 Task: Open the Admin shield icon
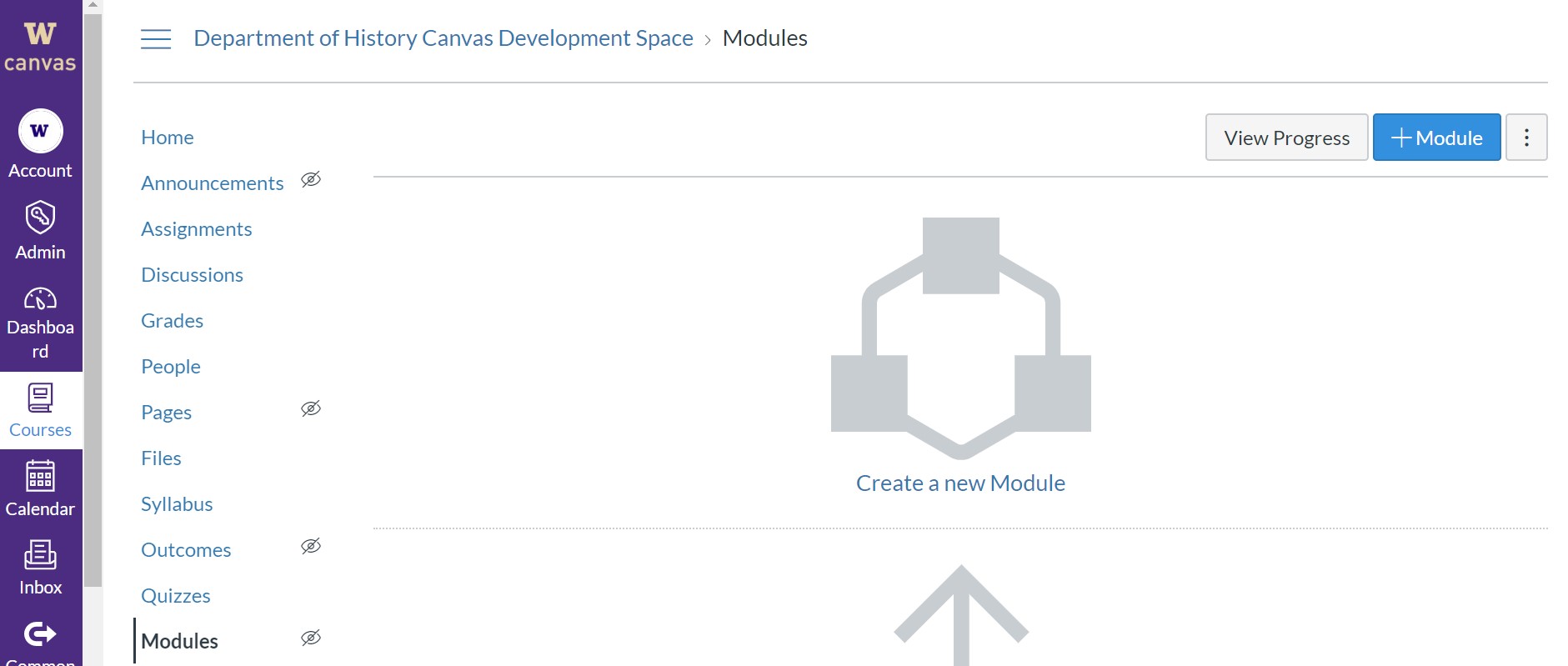pos(40,217)
